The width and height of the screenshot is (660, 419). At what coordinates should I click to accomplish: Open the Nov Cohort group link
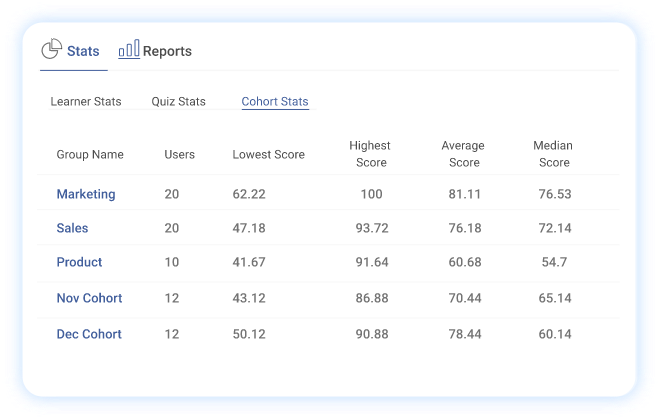pyautogui.click(x=89, y=298)
